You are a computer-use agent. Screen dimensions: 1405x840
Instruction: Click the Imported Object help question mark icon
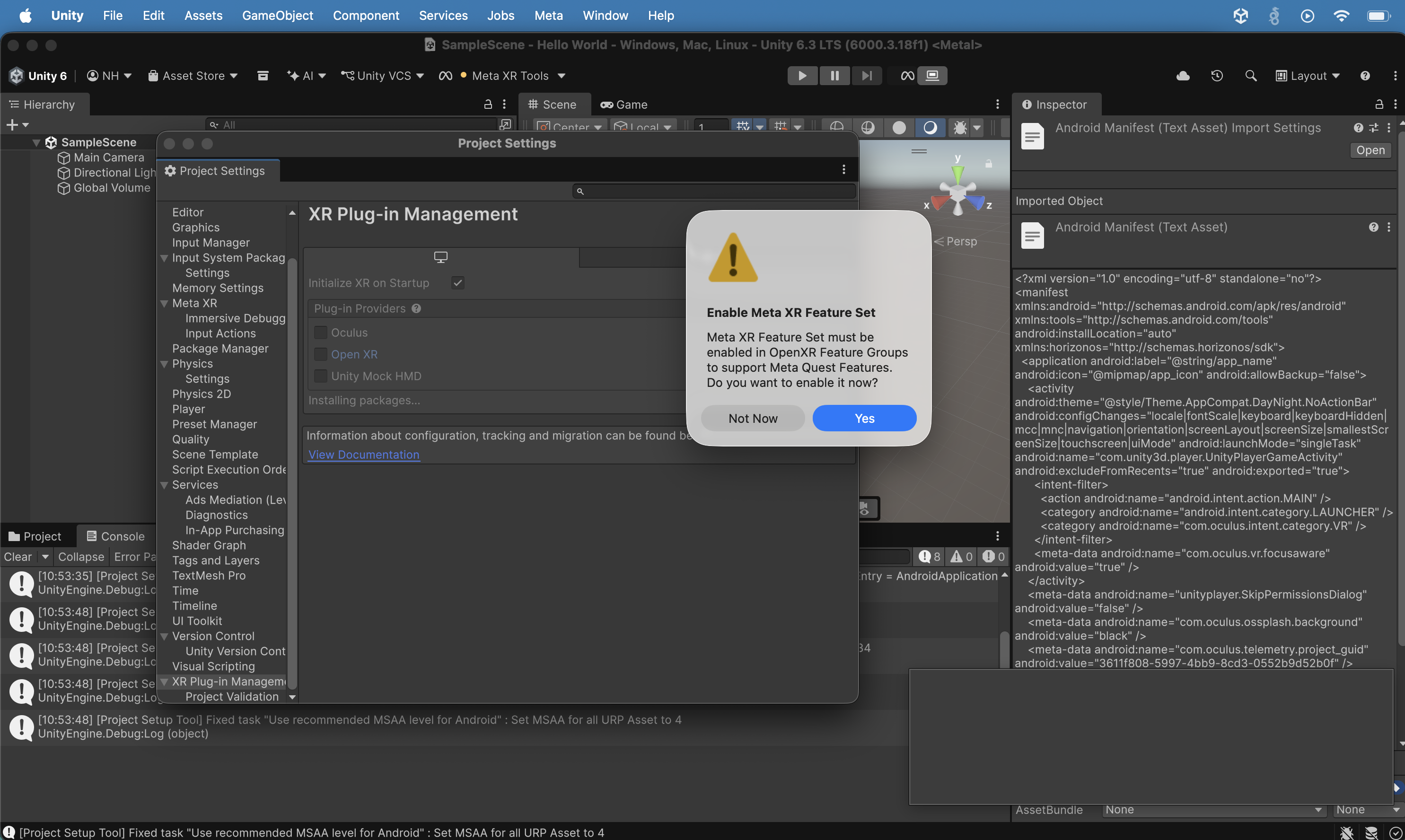click(x=1373, y=227)
